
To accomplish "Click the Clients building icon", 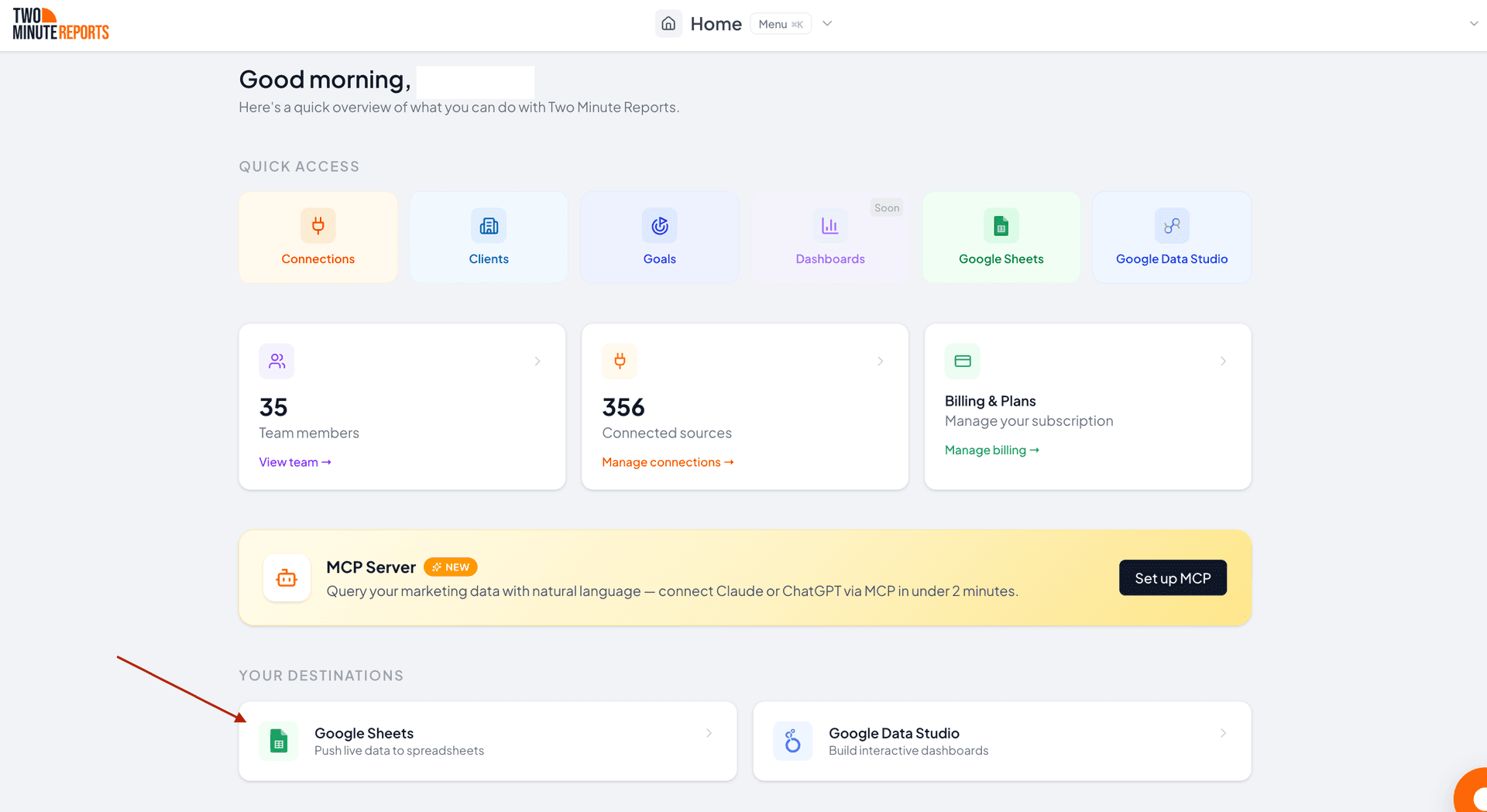I will pyautogui.click(x=489, y=226).
